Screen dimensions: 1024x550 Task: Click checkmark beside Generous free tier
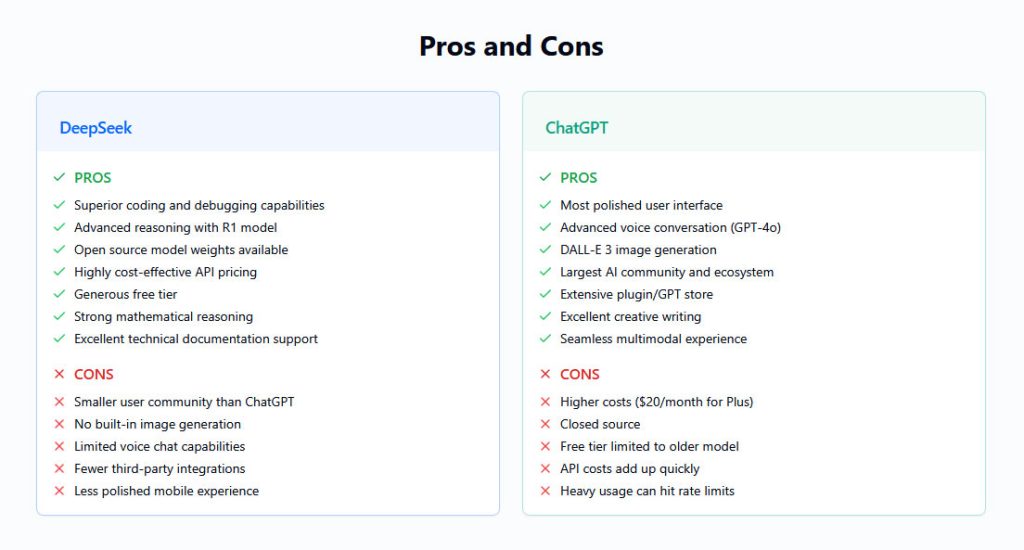click(x=59, y=294)
